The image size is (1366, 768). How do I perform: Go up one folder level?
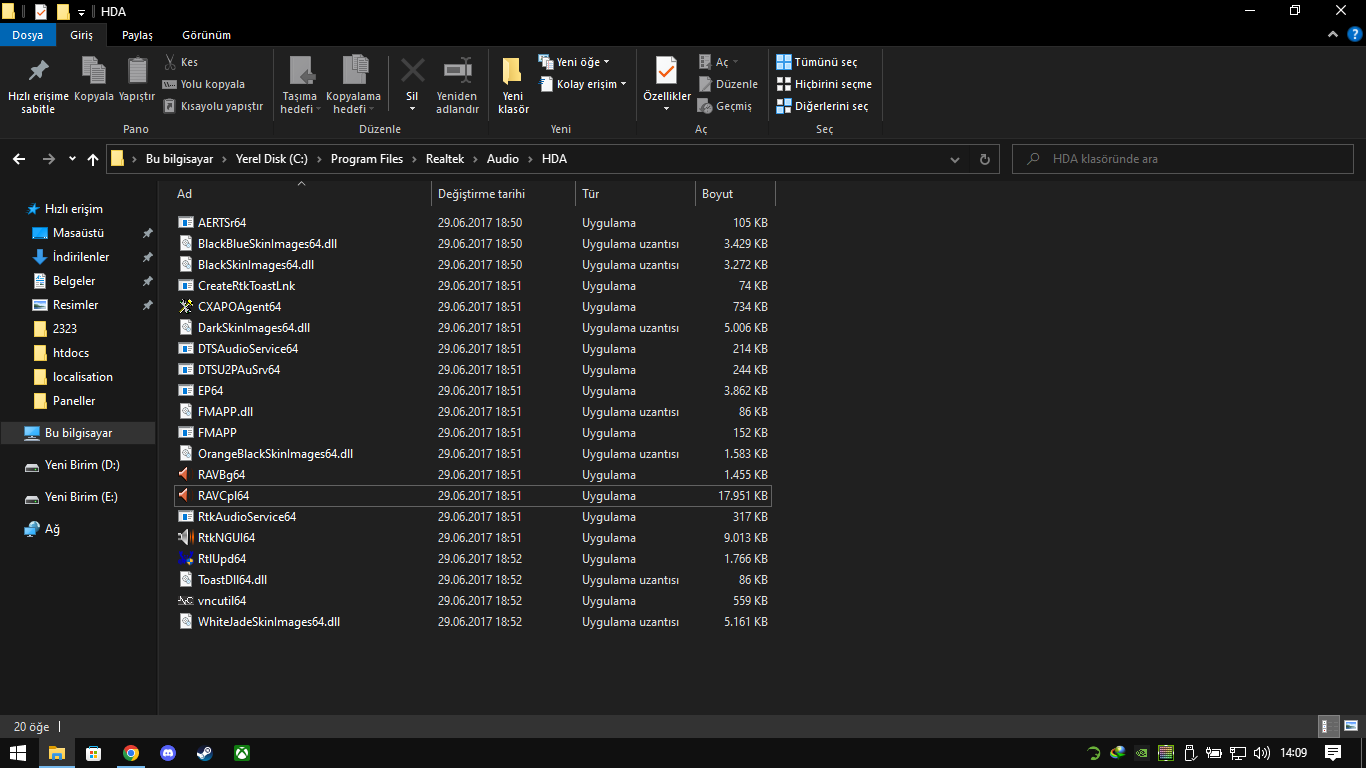coord(93,159)
